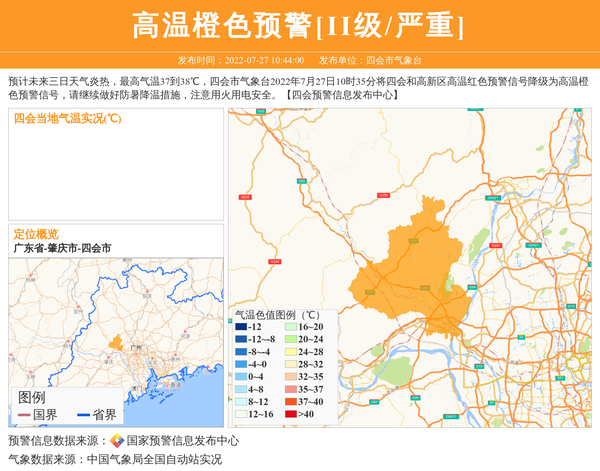
Task: Click the National Warning Center logo icon
Action: pyautogui.click(x=117, y=440)
